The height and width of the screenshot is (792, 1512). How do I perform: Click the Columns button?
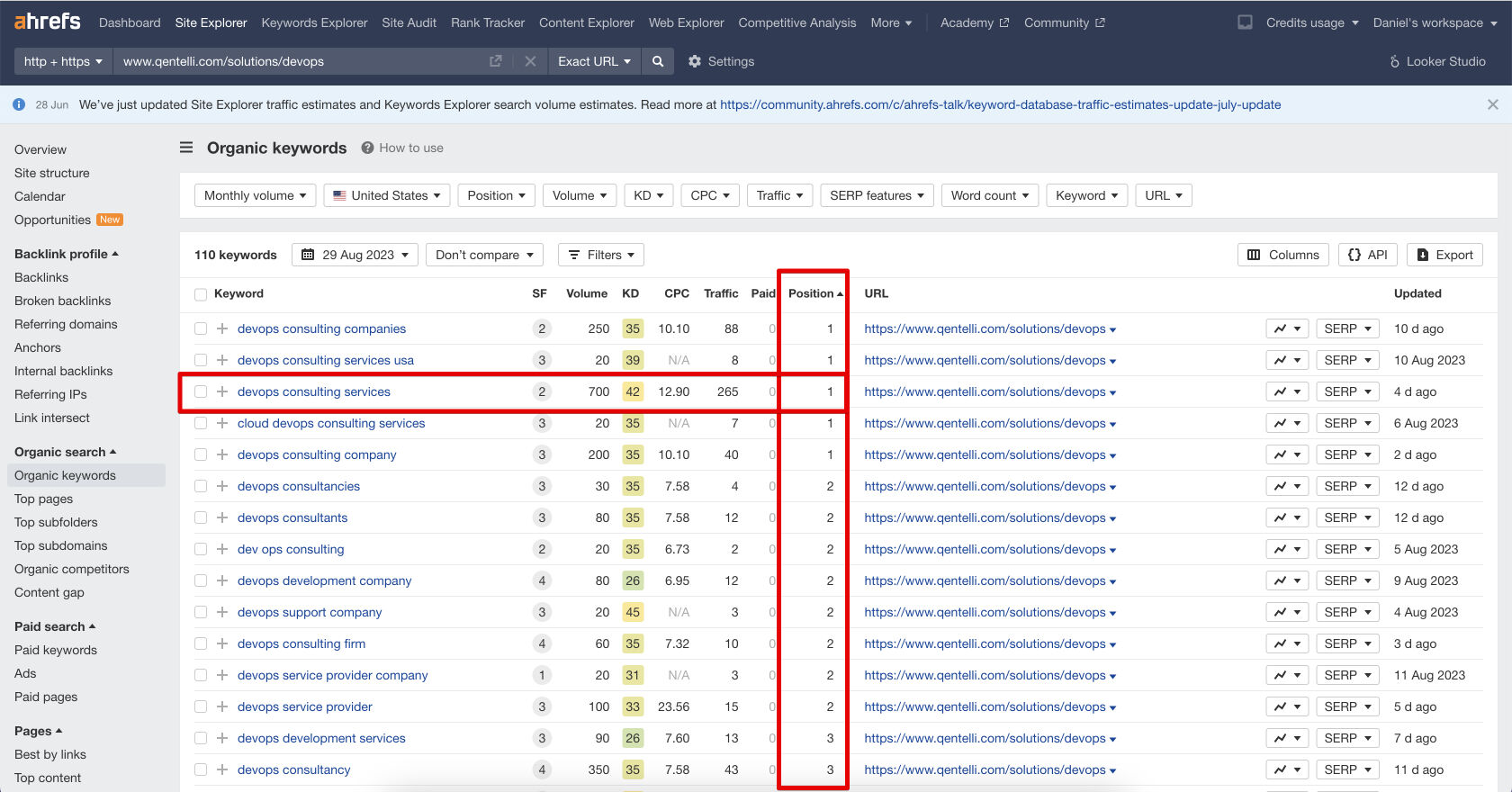pos(1283,255)
